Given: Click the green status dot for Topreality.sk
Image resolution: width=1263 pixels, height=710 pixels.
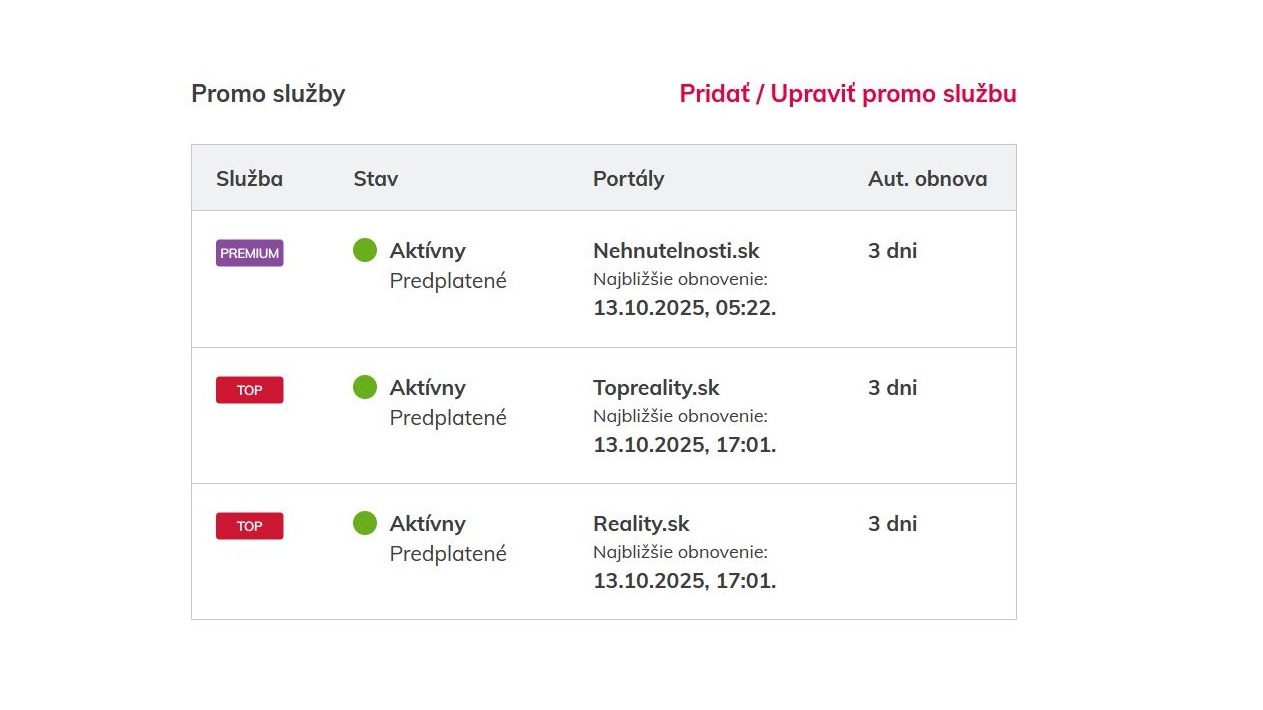Looking at the screenshot, I should [365, 387].
